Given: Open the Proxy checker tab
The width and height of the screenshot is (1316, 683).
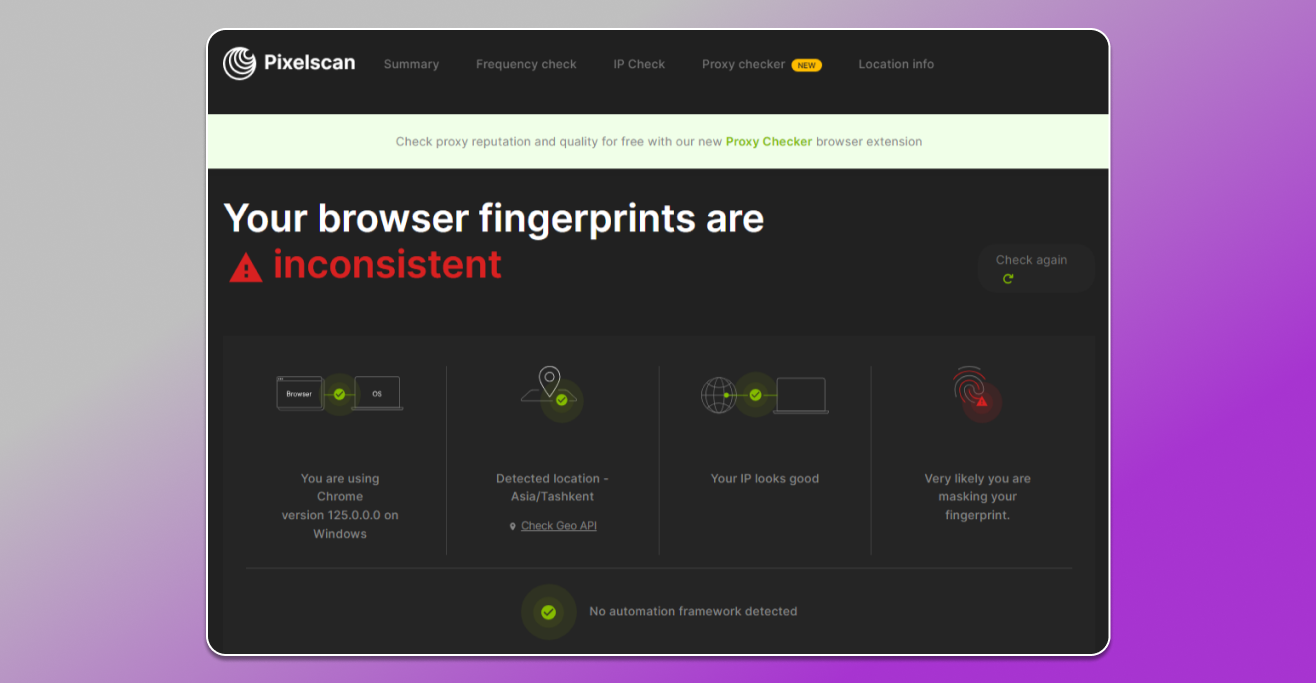Looking at the screenshot, I should 743,64.
